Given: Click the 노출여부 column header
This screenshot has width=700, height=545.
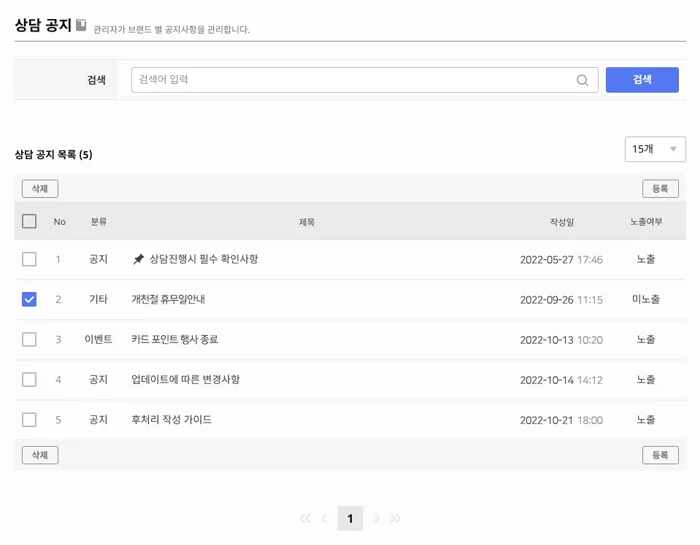Looking at the screenshot, I should 646,222.
